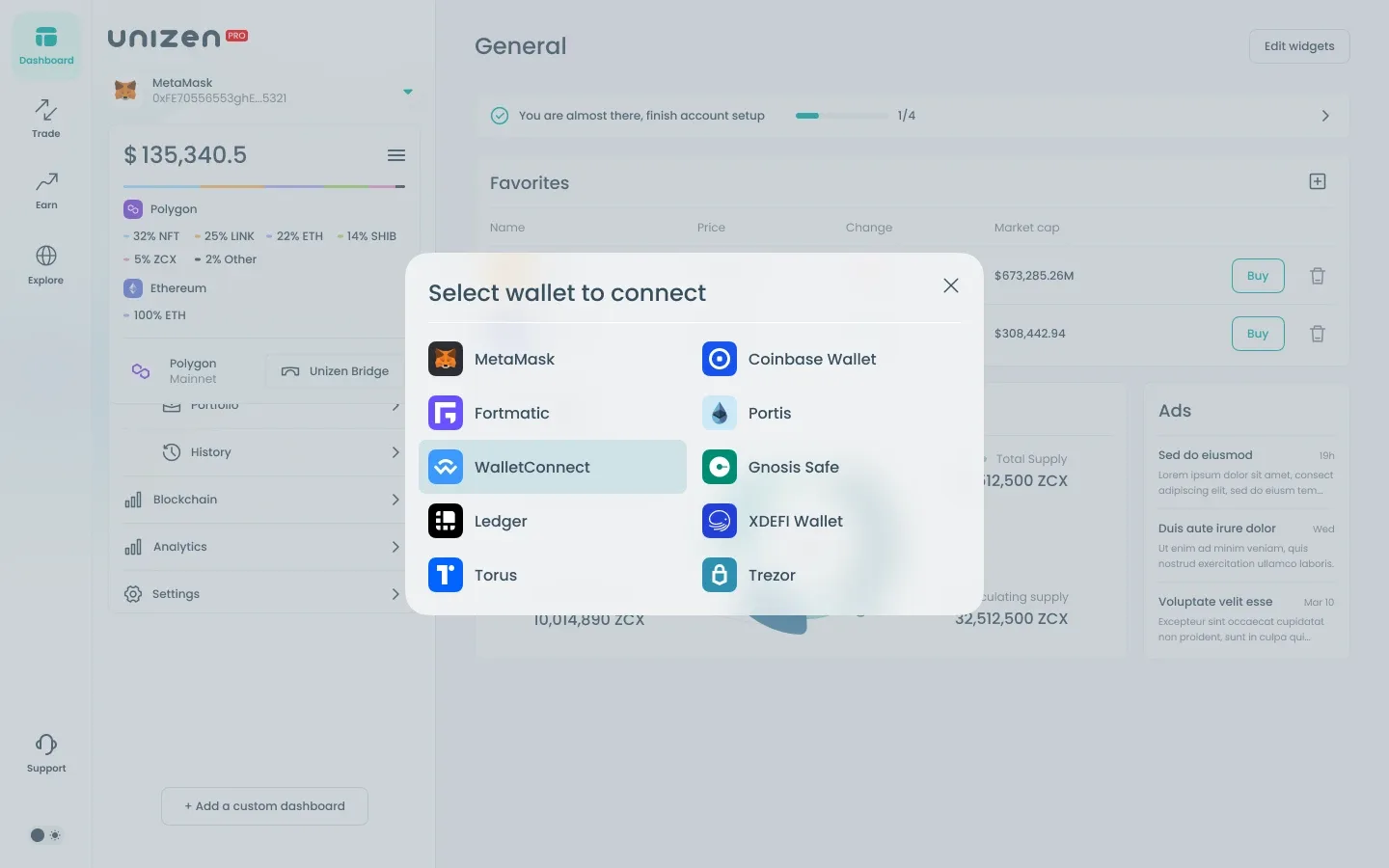Open the Earn section
Screen dimensions: 1389x868
(x=46, y=190)
